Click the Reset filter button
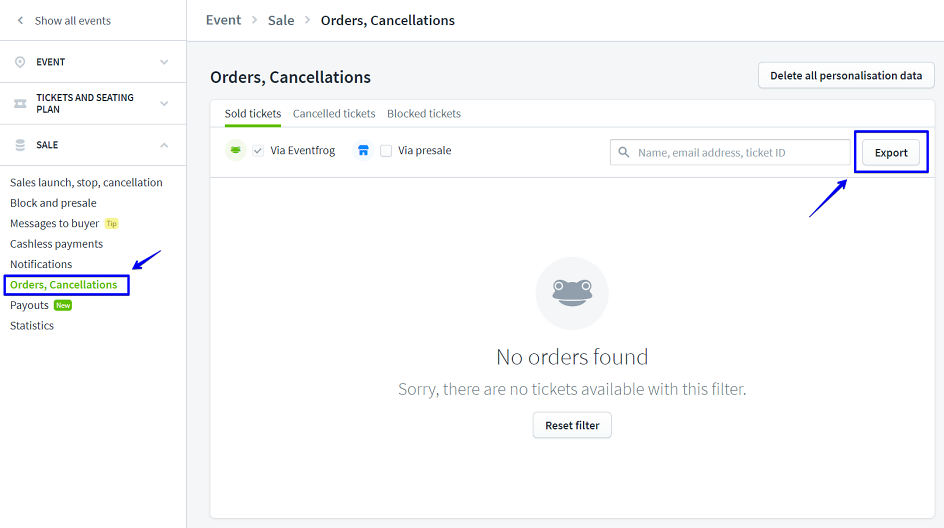This screenshot has height=528, width=944. pos(572,425)
